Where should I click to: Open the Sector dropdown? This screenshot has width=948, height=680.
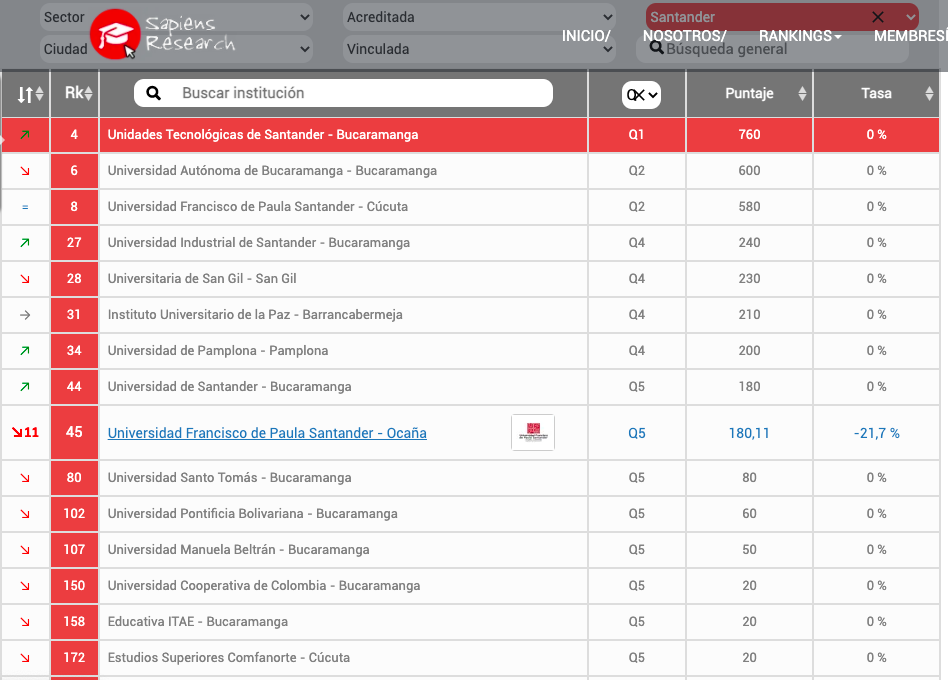(x=176, y=17)
